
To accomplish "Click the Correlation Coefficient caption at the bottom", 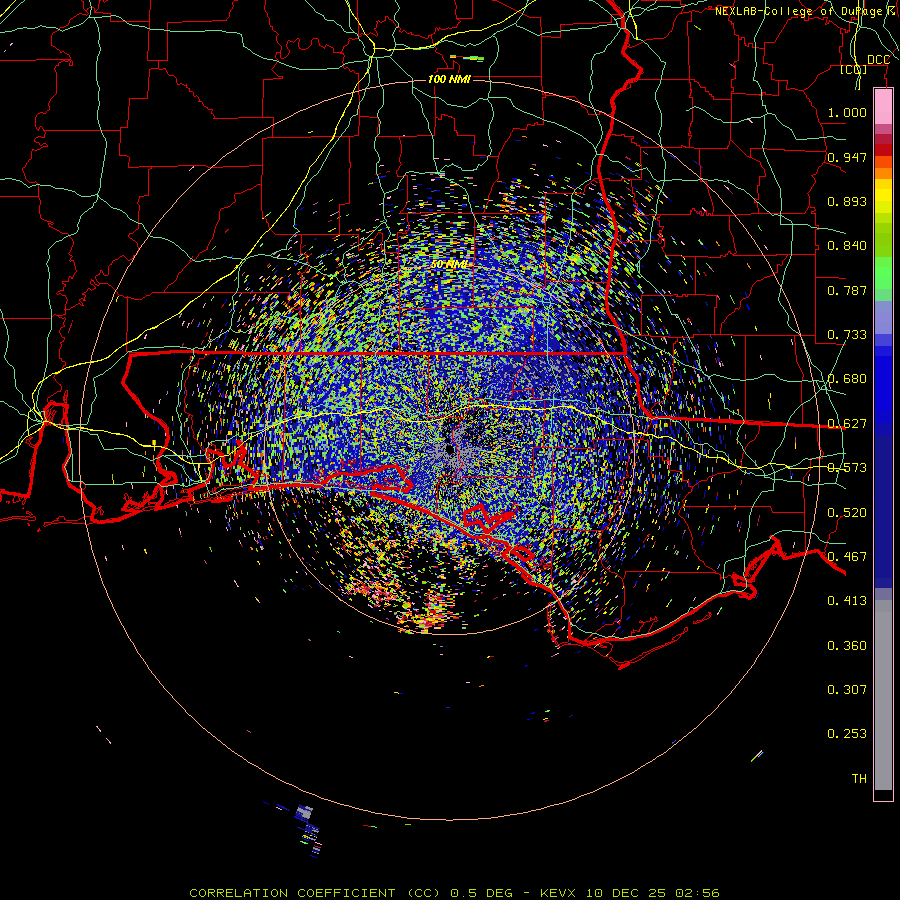I will coord(454,893).
